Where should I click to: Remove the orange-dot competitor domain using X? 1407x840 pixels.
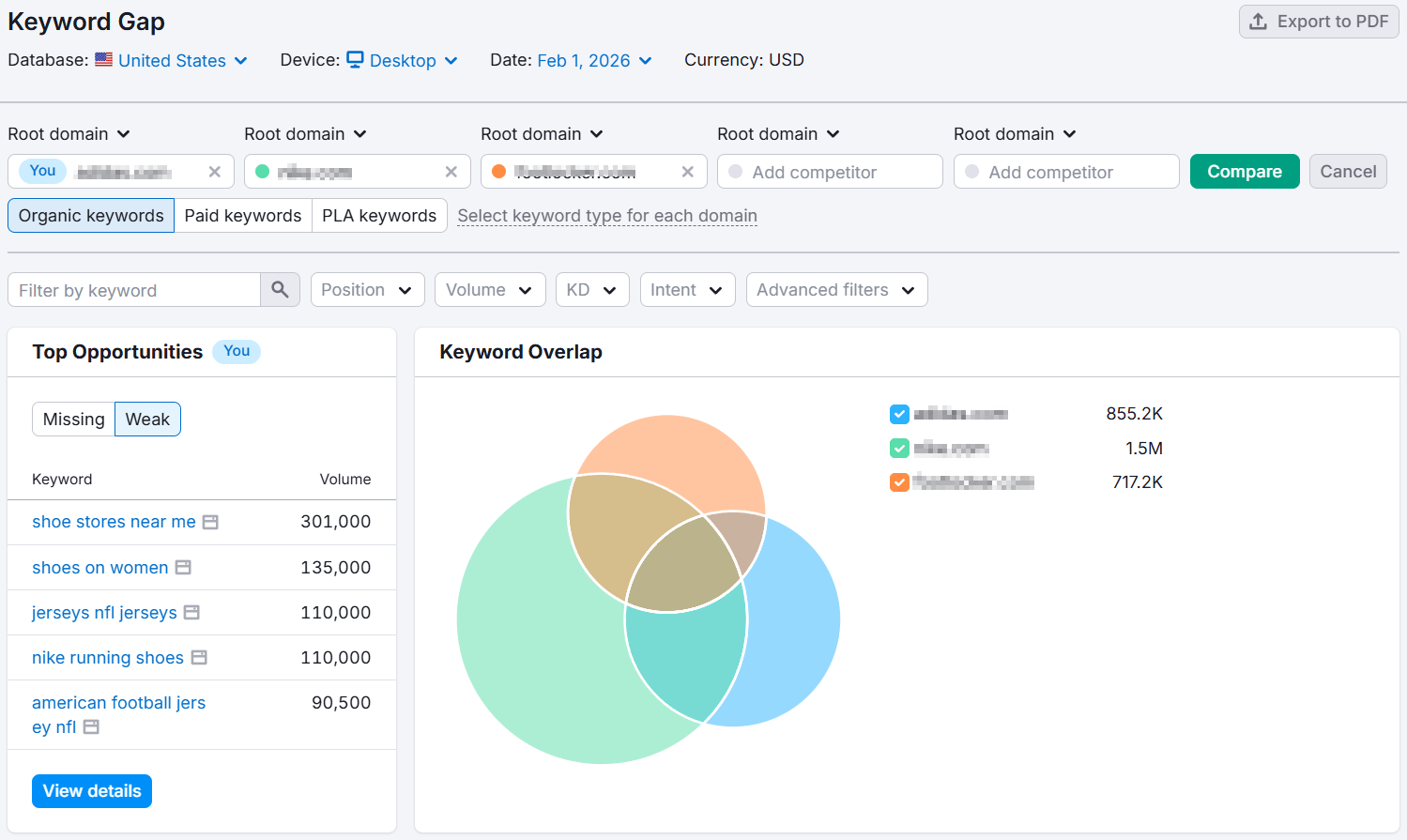pos(688,172)
